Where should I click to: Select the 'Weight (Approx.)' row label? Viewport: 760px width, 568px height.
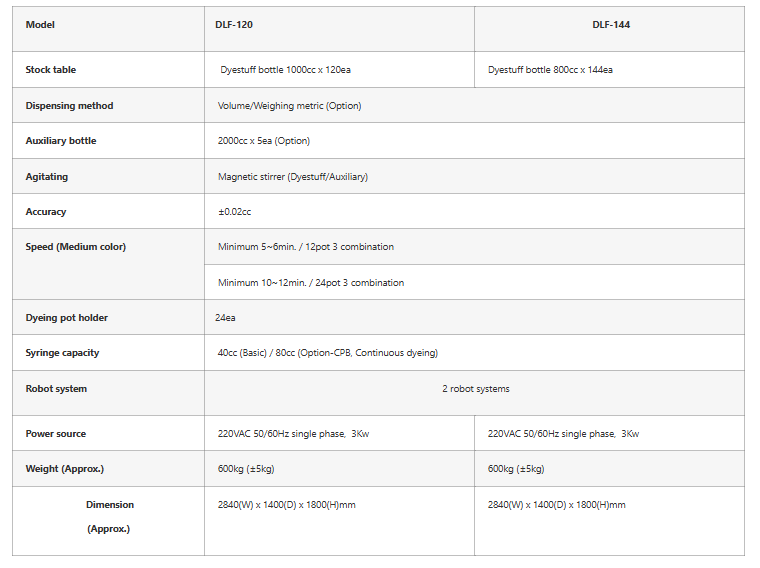(65, 469)
